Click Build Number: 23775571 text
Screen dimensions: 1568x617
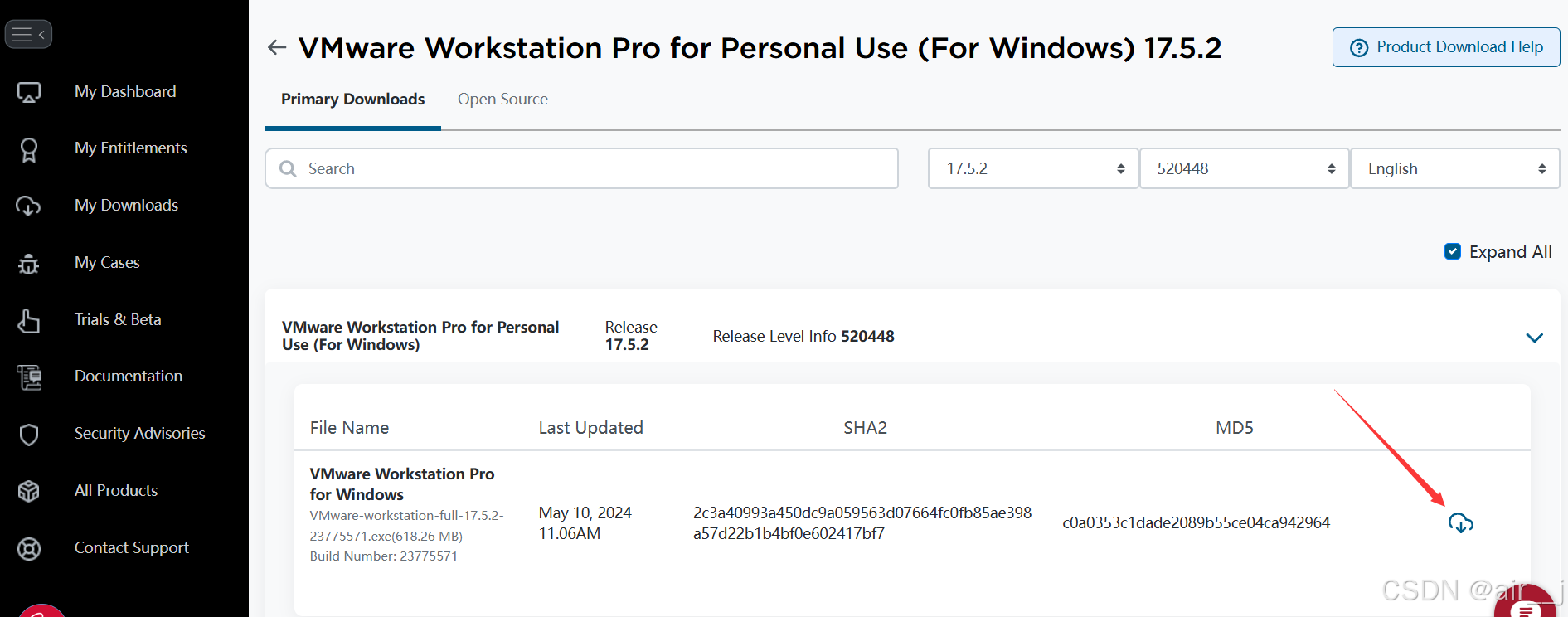[384, 556]
